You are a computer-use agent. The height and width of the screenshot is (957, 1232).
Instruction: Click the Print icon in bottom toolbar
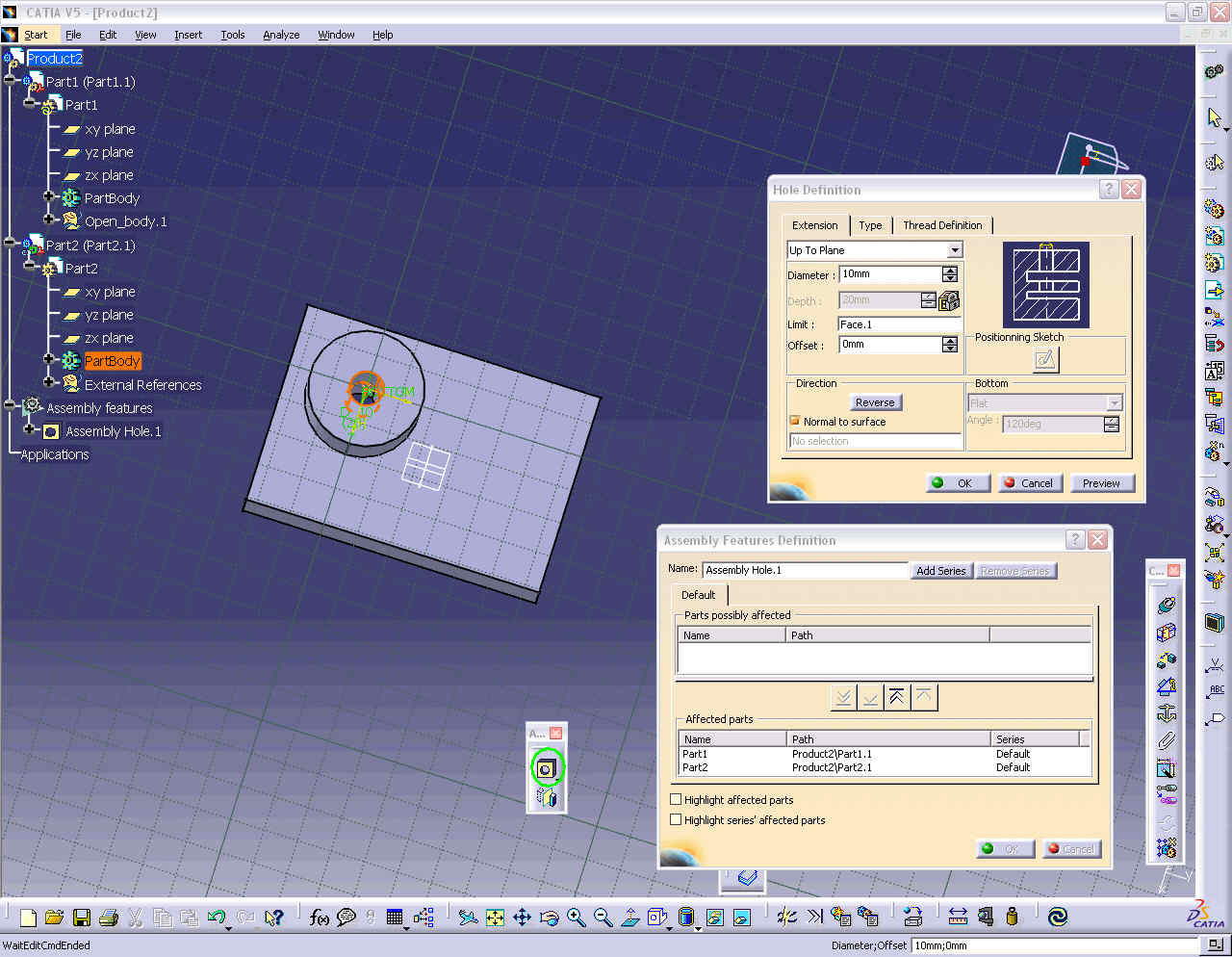click(x=108, y=918)
